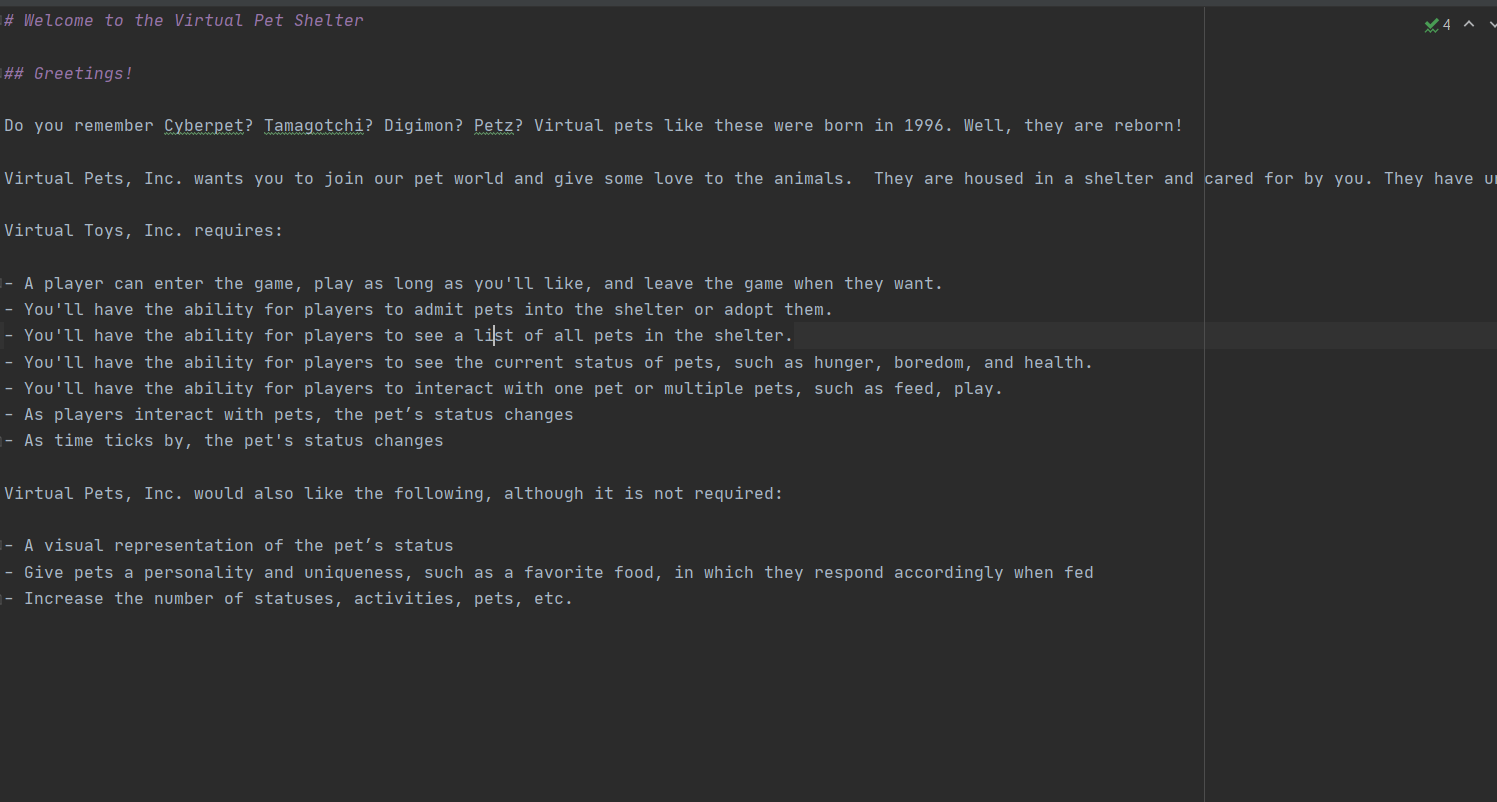Jump to previous highlighted problem arrow
The image size is (1497, 802).
1469,24
